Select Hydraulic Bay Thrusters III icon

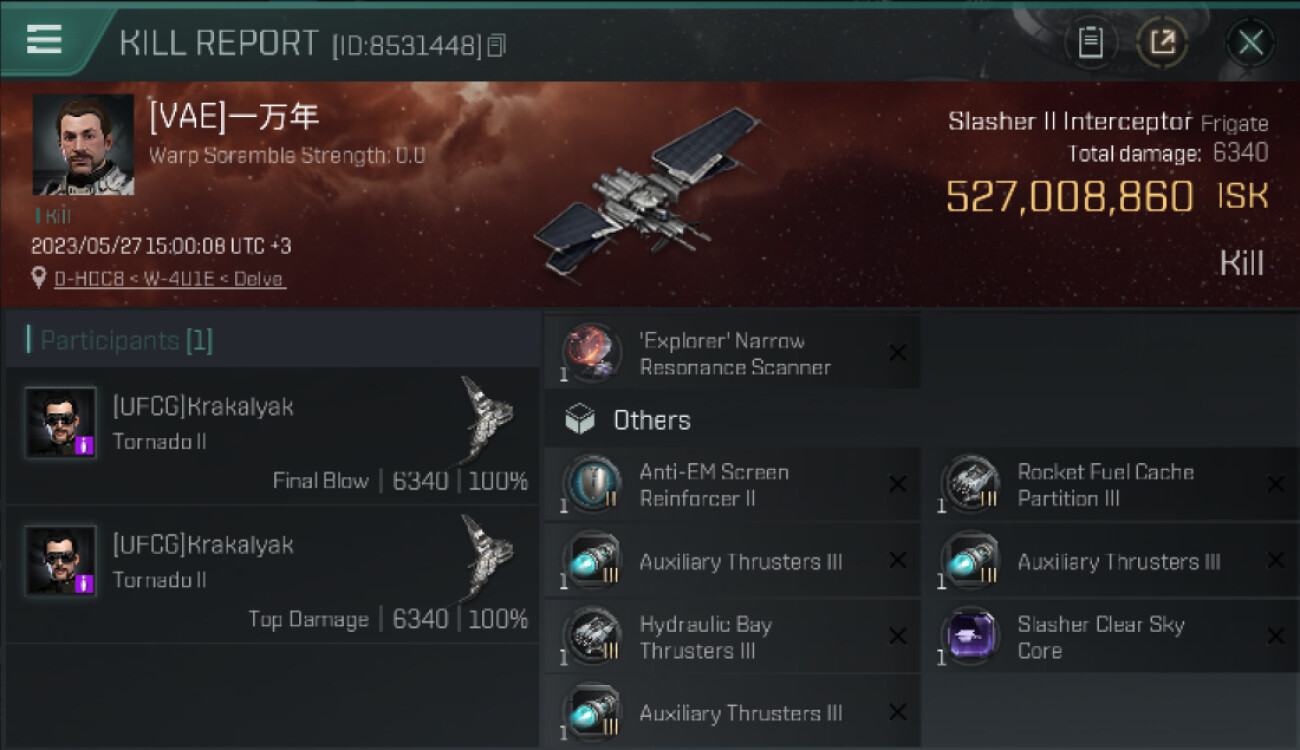591,636
